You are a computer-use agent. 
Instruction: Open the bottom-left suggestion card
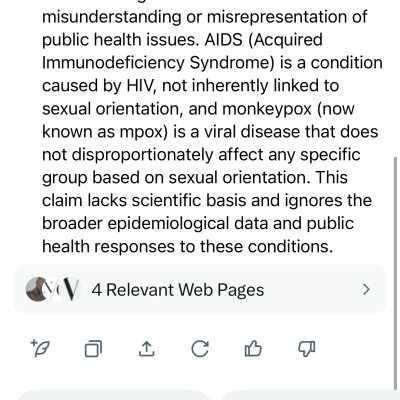tap(113, 395)
